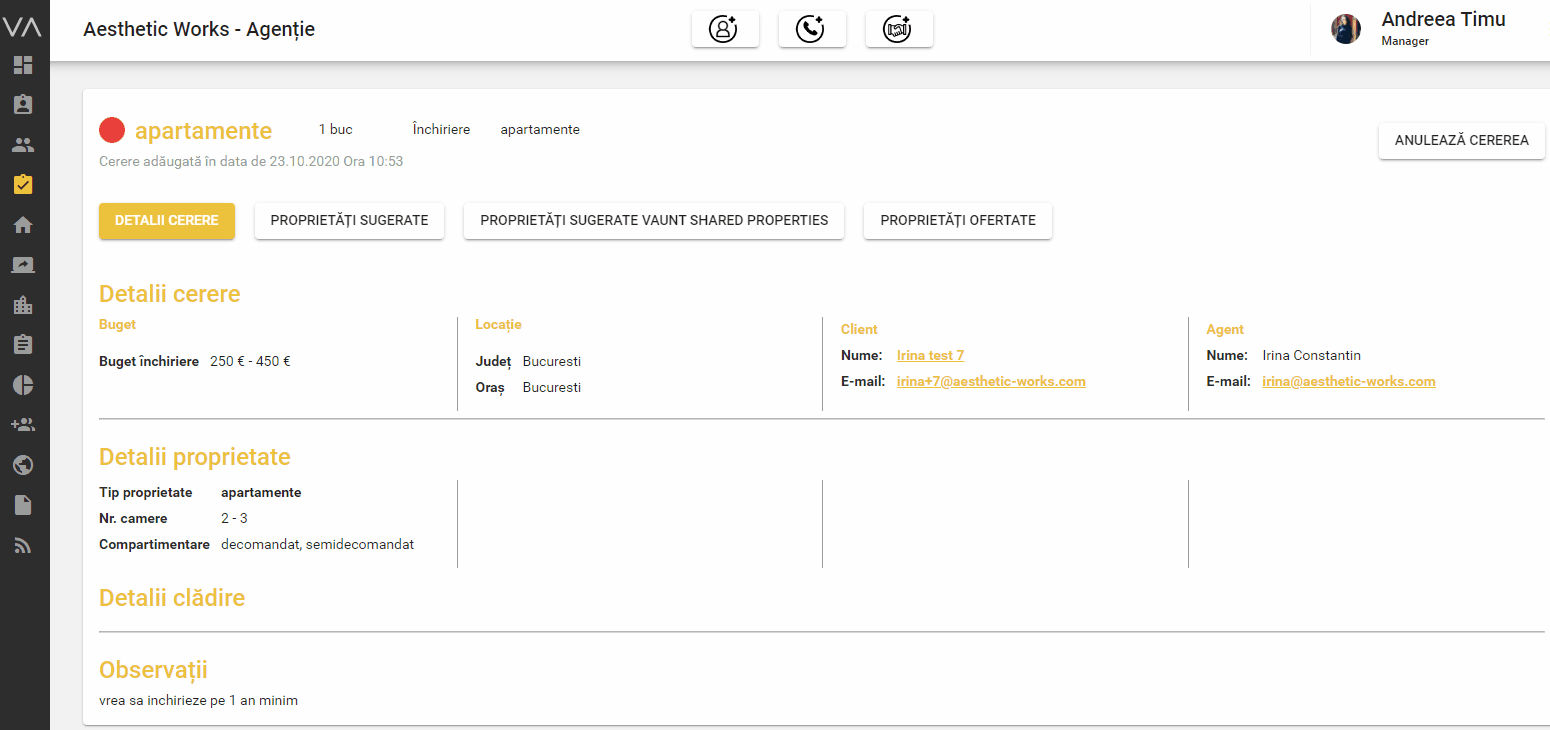Click the add contact icon in header

pyautogui.click(x=724, y=30)
